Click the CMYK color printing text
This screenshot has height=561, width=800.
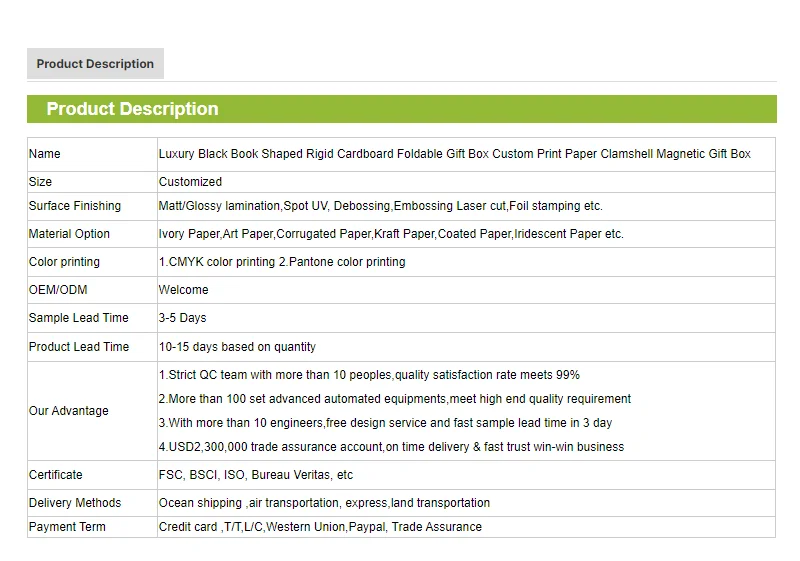[282, 262]
